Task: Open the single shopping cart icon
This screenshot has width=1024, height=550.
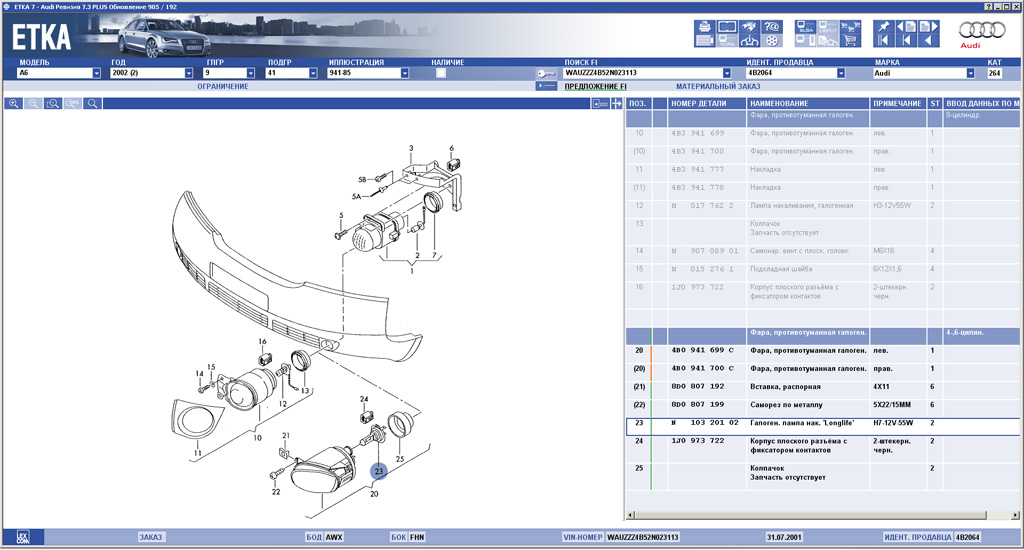Action: pos(850,40)
